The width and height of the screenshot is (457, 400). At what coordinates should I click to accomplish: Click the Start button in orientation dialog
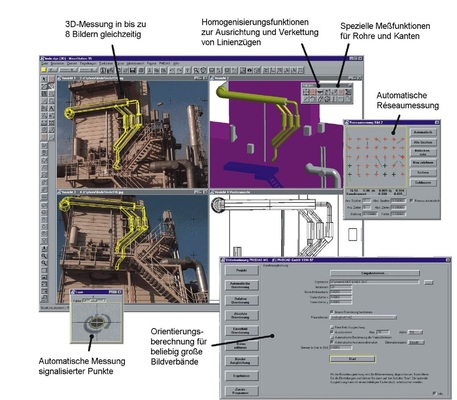pyautogui.click(x=352, y=359)
